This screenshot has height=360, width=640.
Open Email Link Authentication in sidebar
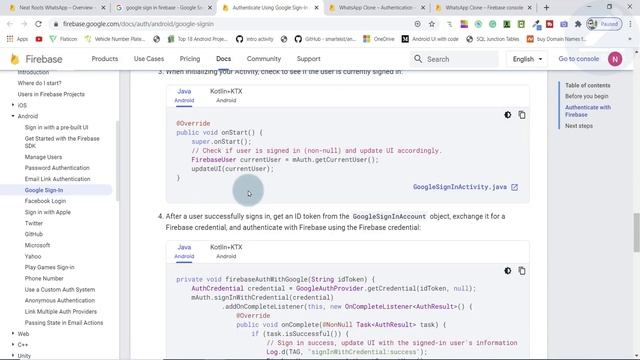click(x=58, y=179)
